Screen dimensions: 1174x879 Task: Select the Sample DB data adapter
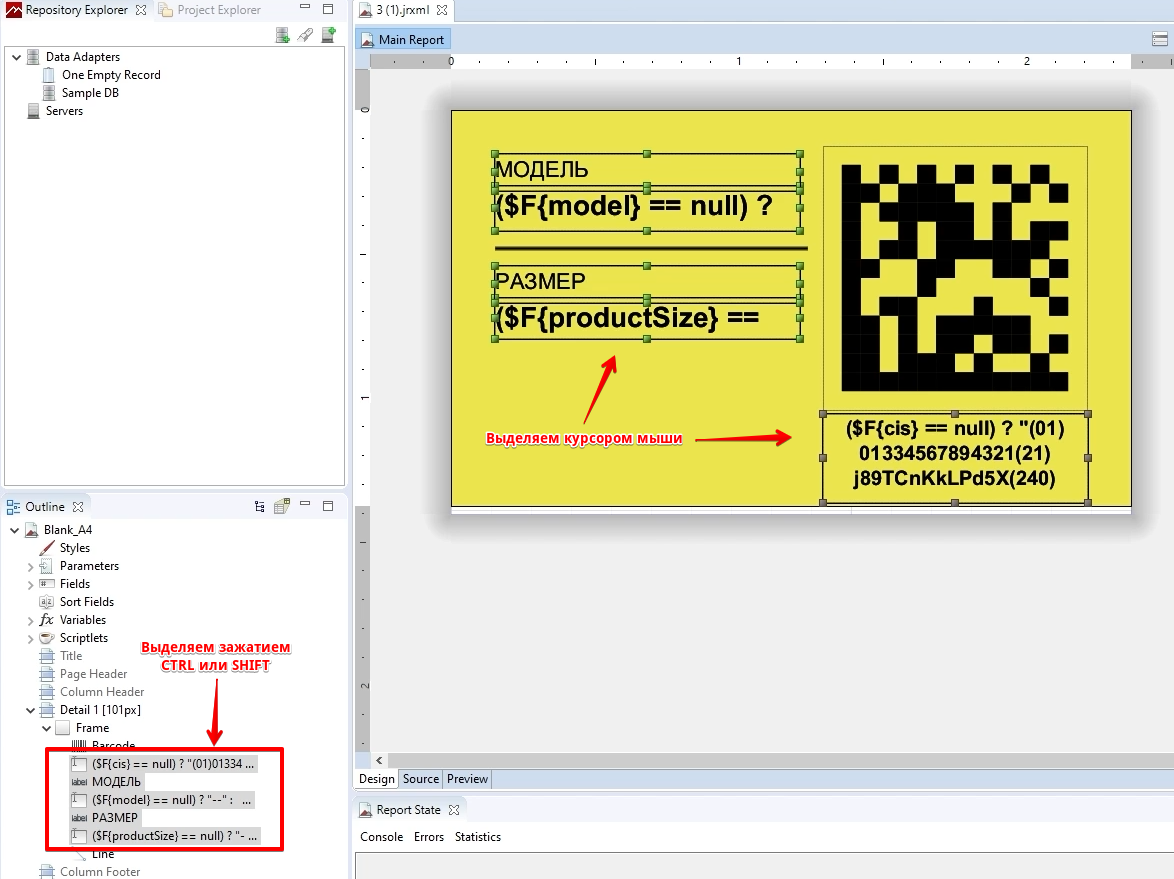point(90,93)
